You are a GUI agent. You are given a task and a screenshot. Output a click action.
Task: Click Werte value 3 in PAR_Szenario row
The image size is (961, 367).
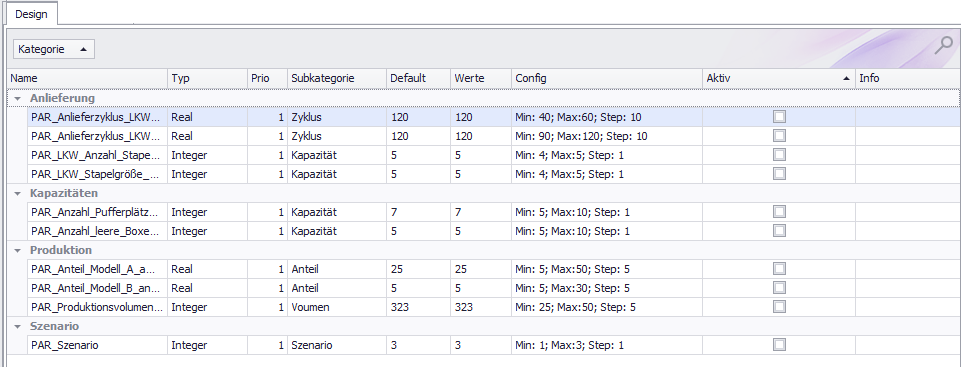click(x=481, y=345)
